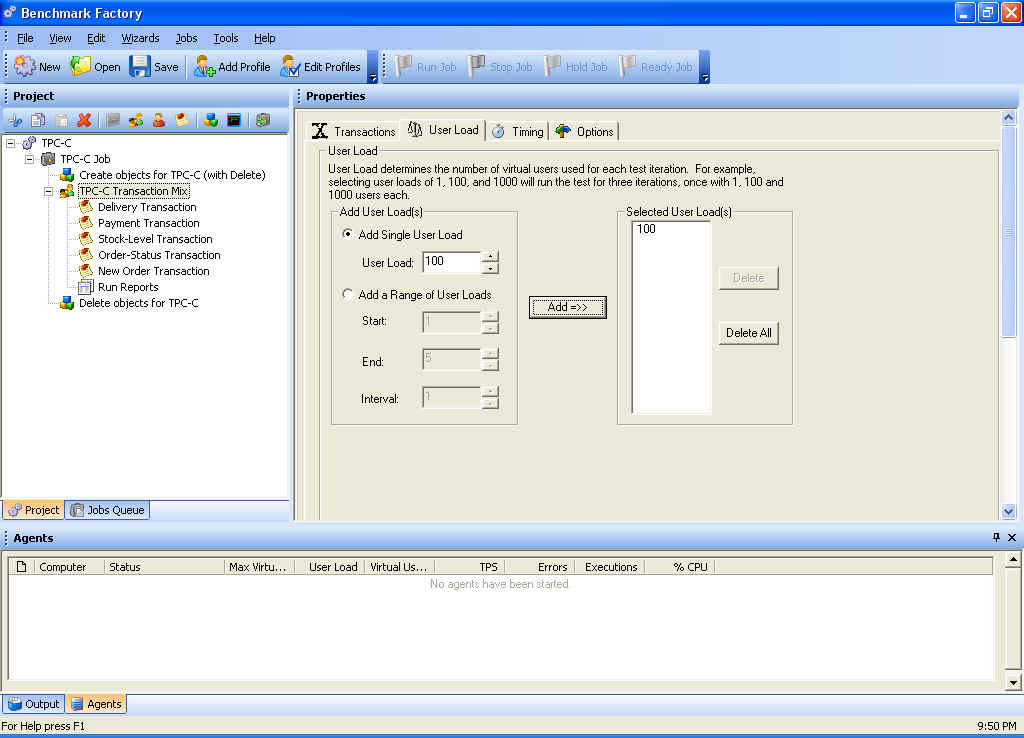Click the pin icon on the Agents panel
The width and height of the screenshot is (1024, 738).
tap(996, 538)
